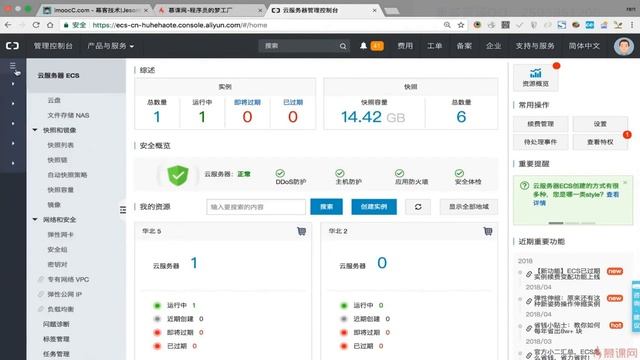This screenshot has height=360, width=640.
Task: Open 产品与服务 dropdown menu
Action: coord(111,46)
